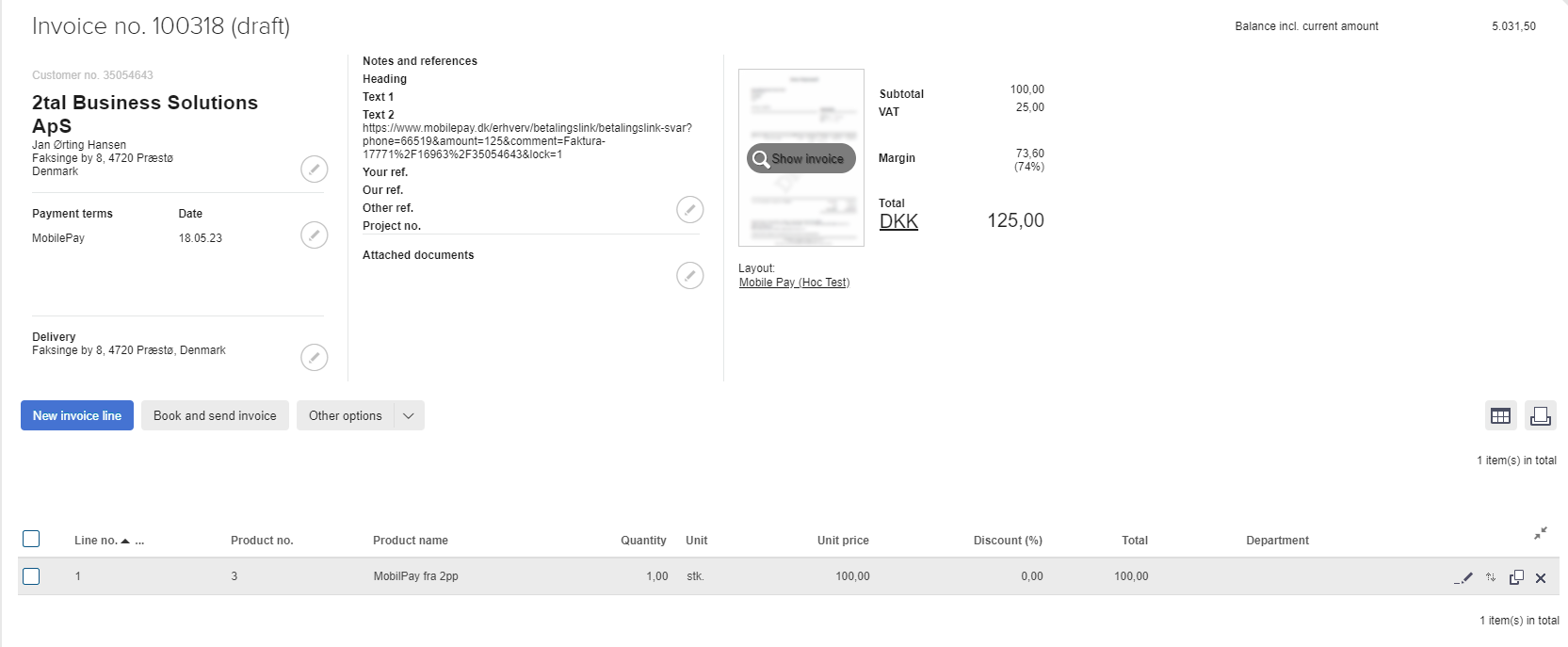Tick the select-all header checkbox
Screen dimensions: 1568x647
[x=31, y=539]
